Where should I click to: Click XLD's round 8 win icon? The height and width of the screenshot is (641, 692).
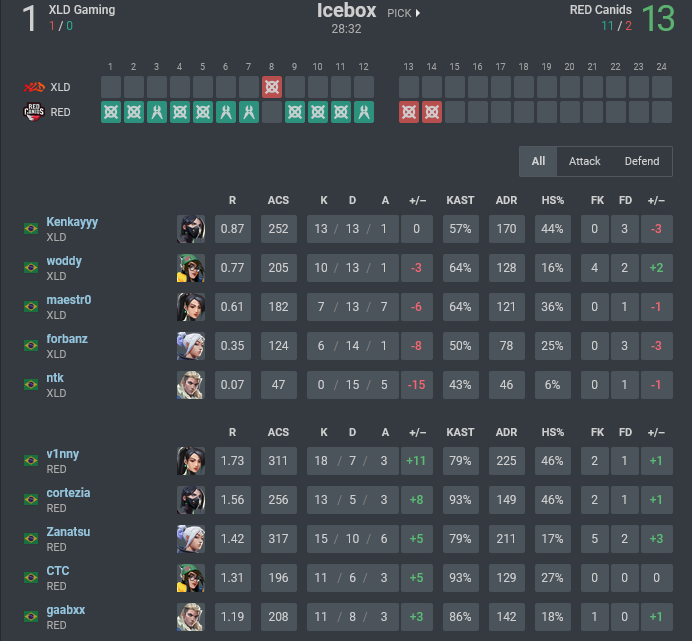272,87
